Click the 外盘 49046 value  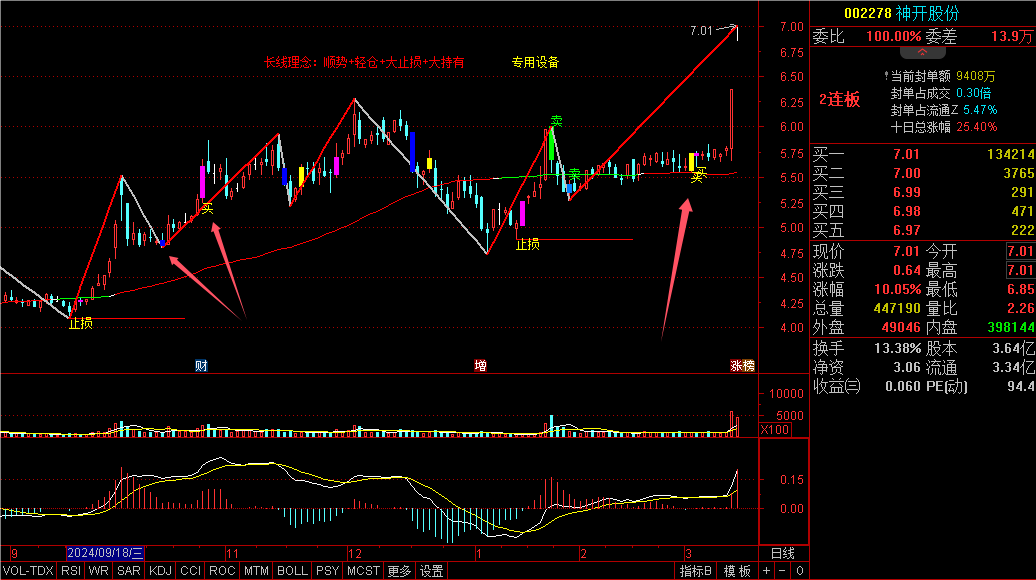(x=901, y=327)
